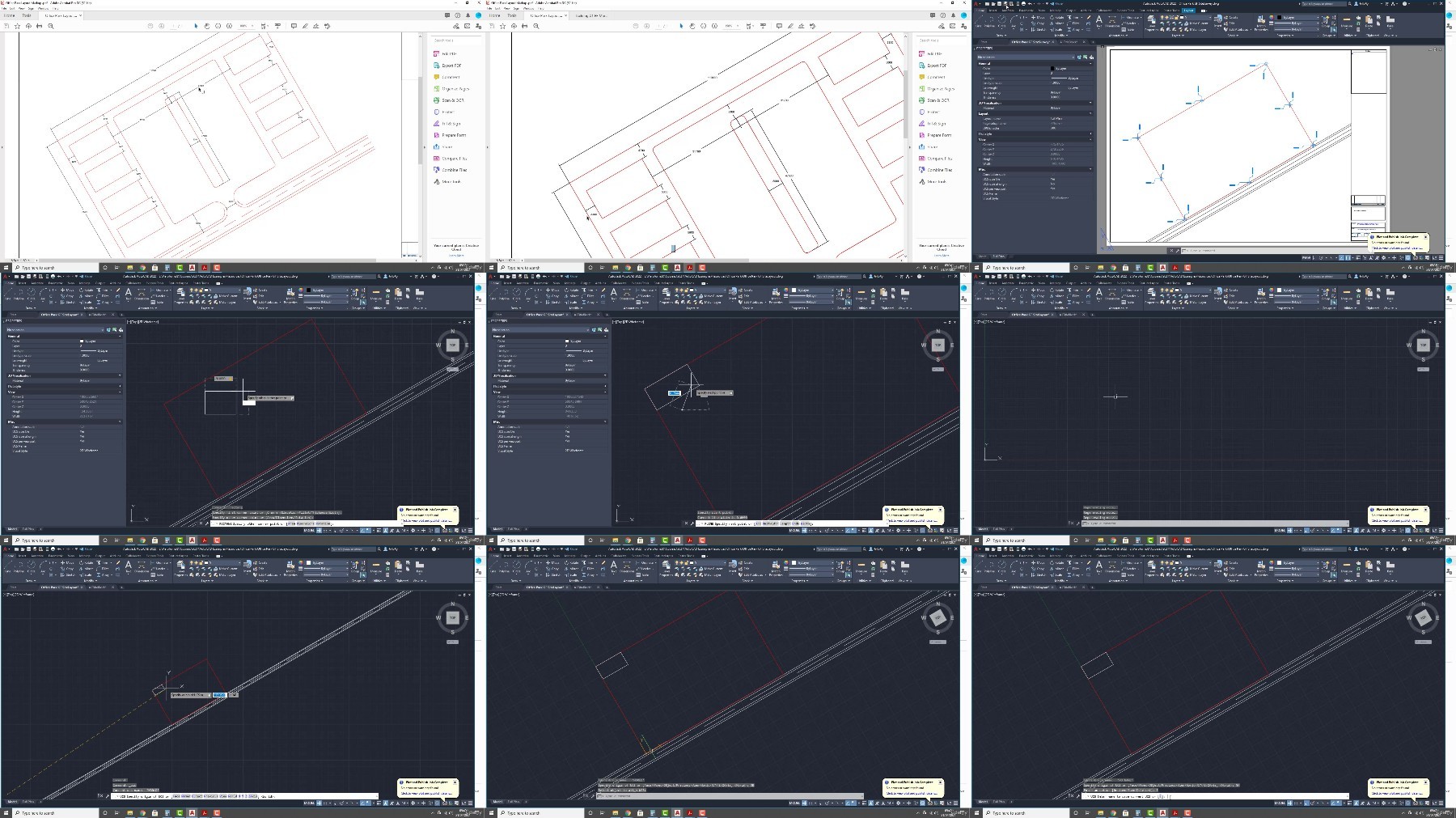Open zoom level dropdown in zoomed-in Acrobat toolbar
The height and width of the screenshot is (818, 1456).
click(730, 26)
